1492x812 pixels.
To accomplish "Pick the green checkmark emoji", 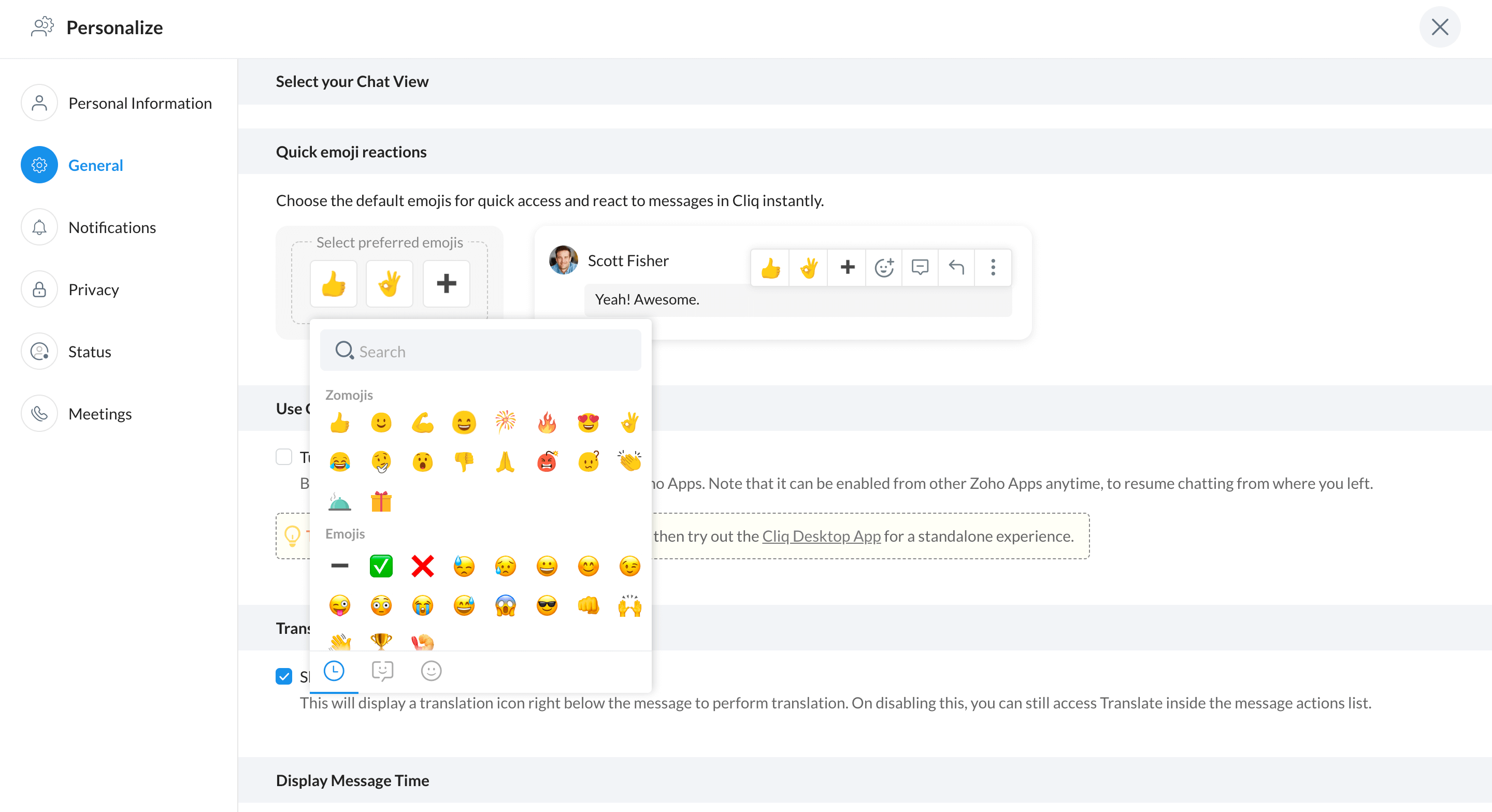I will pos(381,566).
